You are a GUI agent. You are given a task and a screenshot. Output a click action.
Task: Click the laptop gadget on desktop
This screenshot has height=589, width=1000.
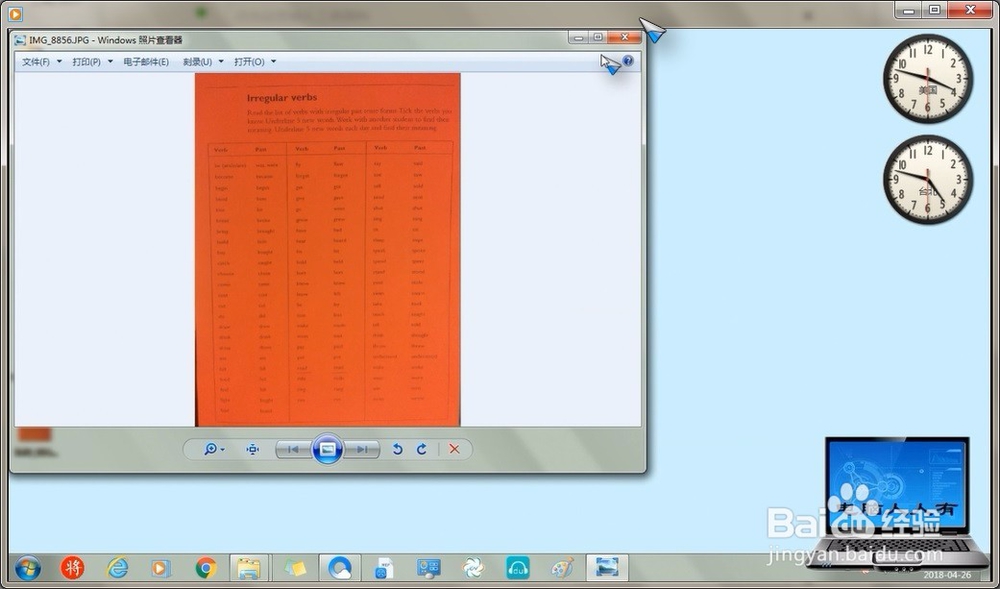point(897,502)
